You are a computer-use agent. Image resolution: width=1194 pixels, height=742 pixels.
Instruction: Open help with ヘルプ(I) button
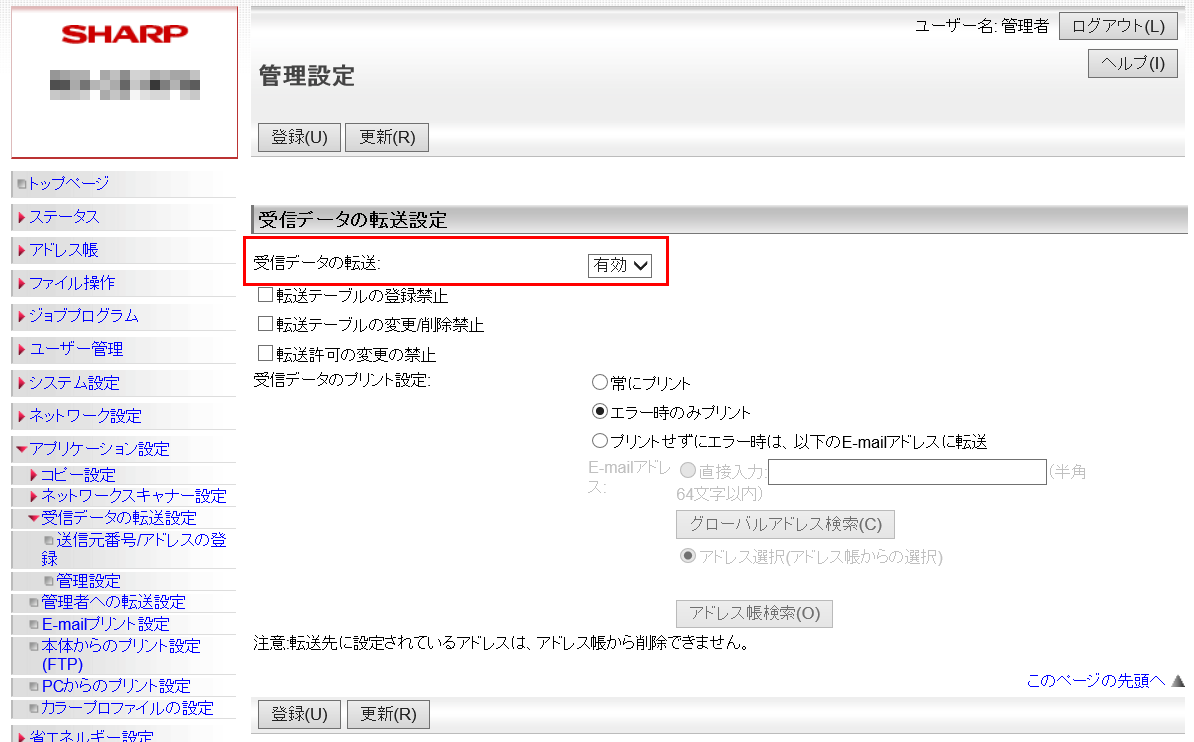pos(1132,63)
